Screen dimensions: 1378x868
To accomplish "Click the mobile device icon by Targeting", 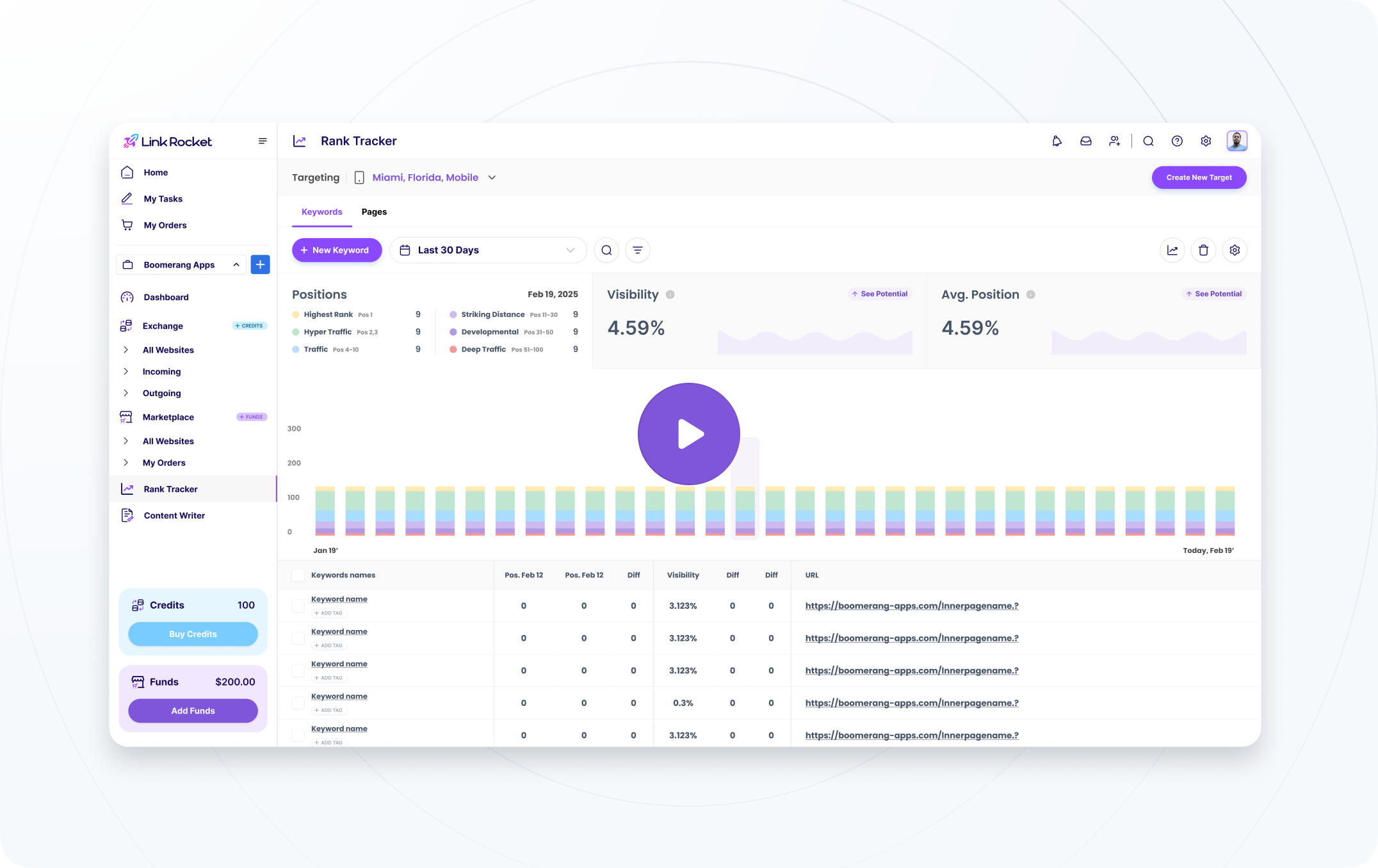I will click(x=359, y=177).
